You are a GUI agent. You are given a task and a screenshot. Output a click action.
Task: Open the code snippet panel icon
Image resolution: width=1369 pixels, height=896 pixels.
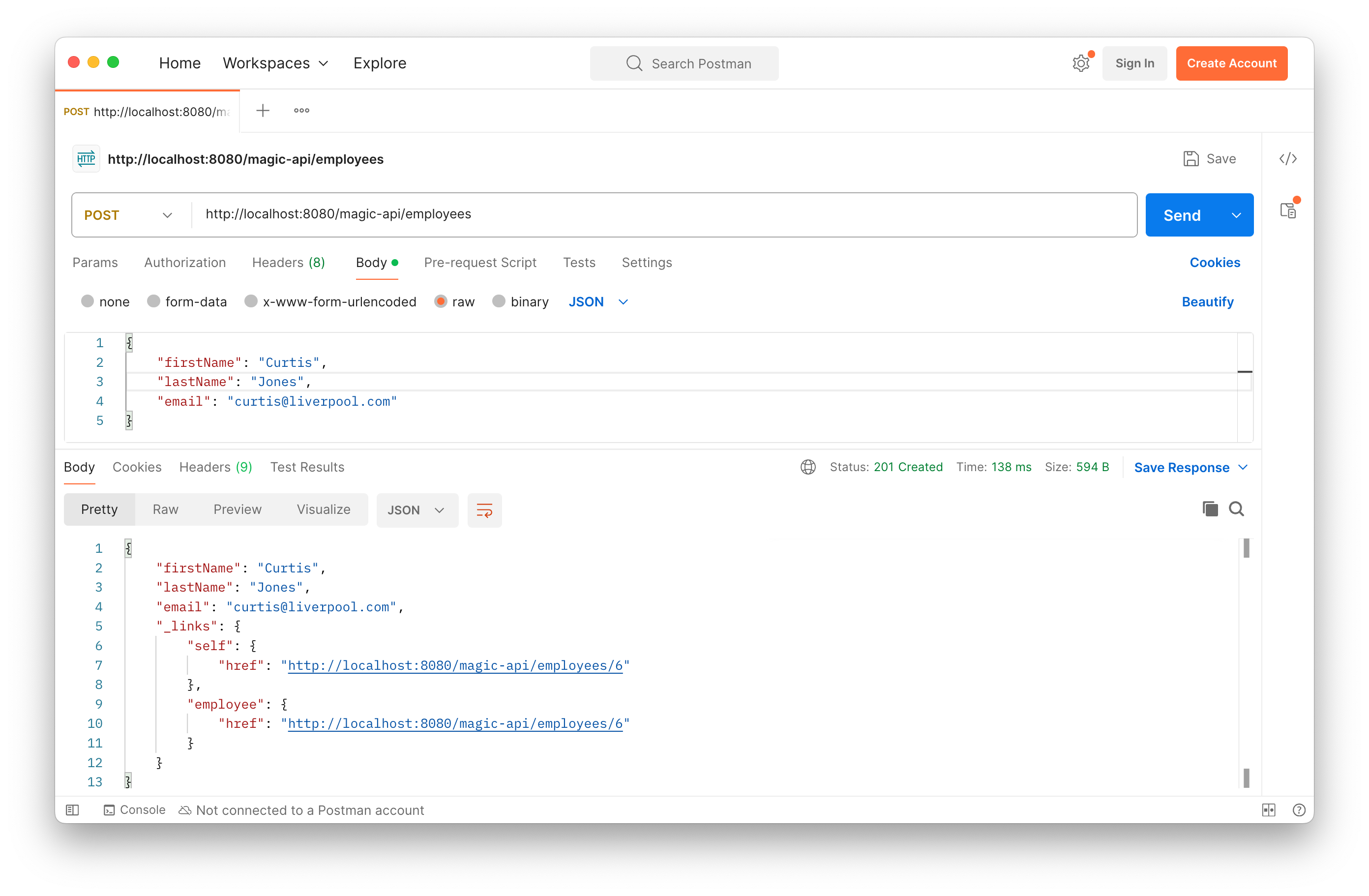tap(1287, 159)
